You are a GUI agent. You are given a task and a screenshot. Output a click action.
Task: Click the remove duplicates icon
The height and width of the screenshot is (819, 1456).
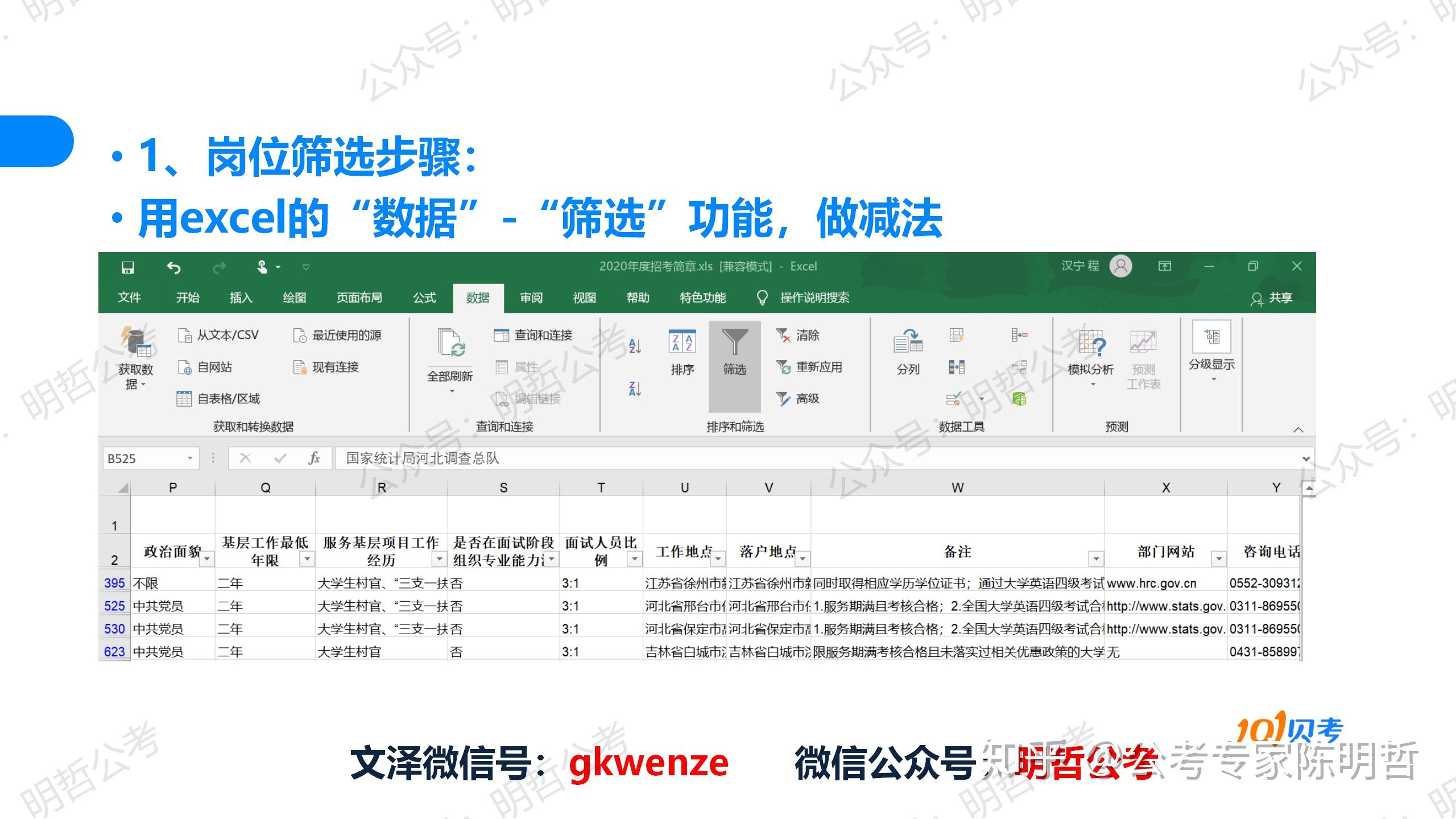[x=957, y=367]
